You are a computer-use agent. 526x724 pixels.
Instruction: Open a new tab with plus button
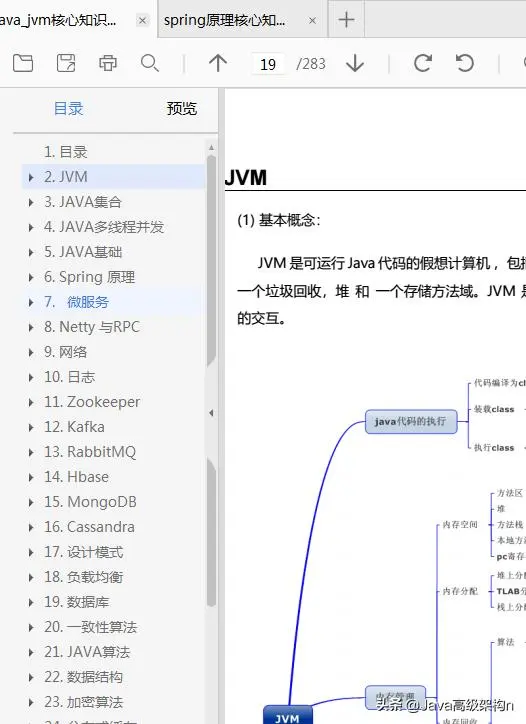point(346,19)
